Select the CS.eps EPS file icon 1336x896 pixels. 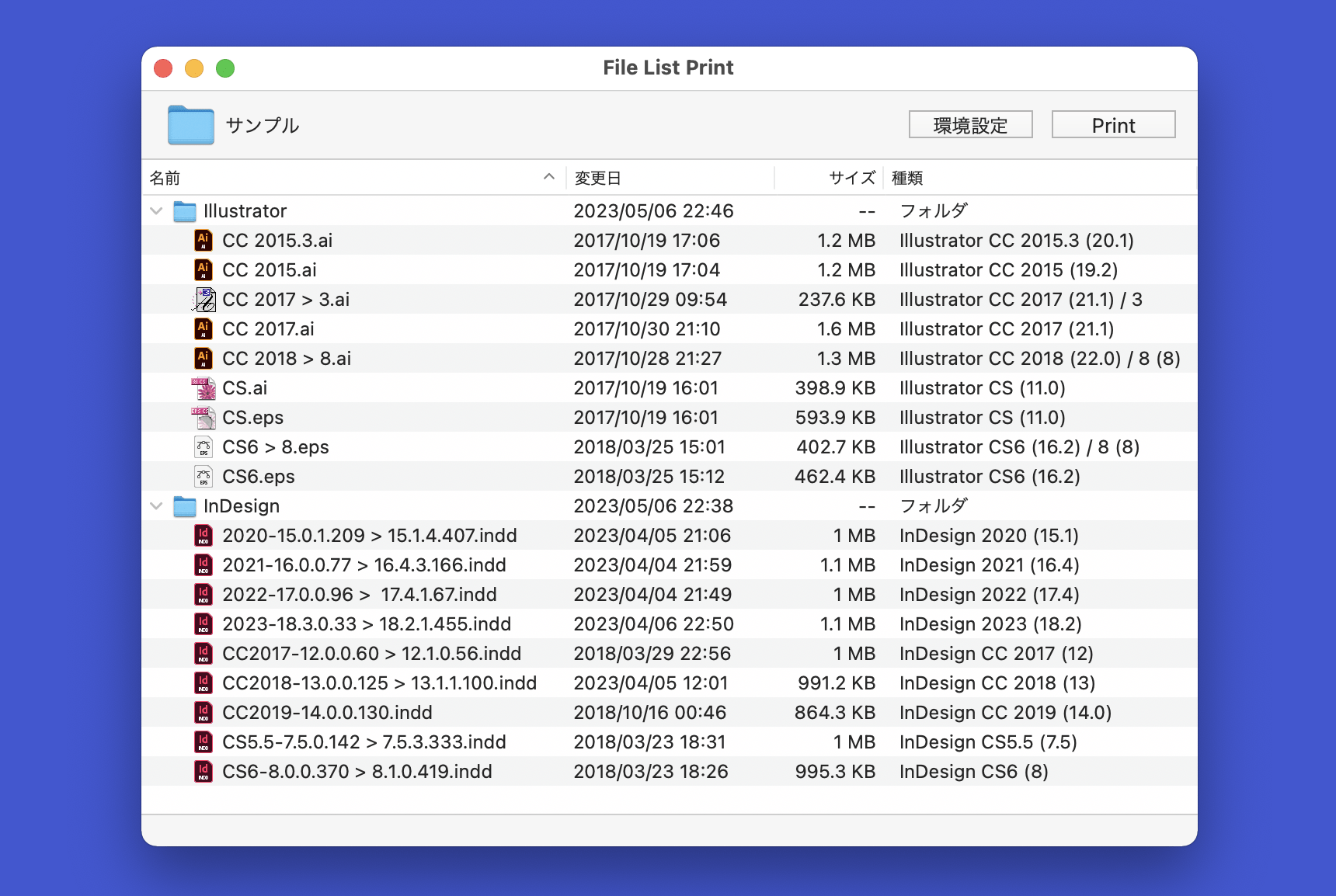[x=204, y=417]
